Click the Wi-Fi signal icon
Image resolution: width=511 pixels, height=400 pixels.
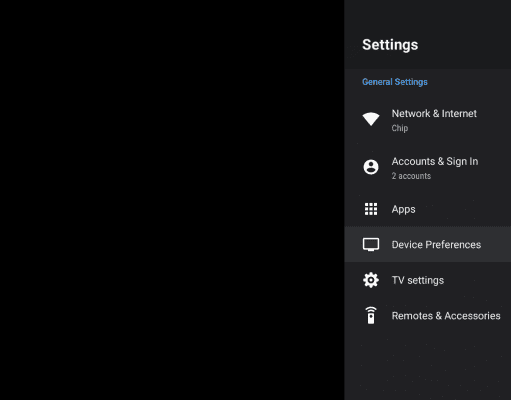371,119
